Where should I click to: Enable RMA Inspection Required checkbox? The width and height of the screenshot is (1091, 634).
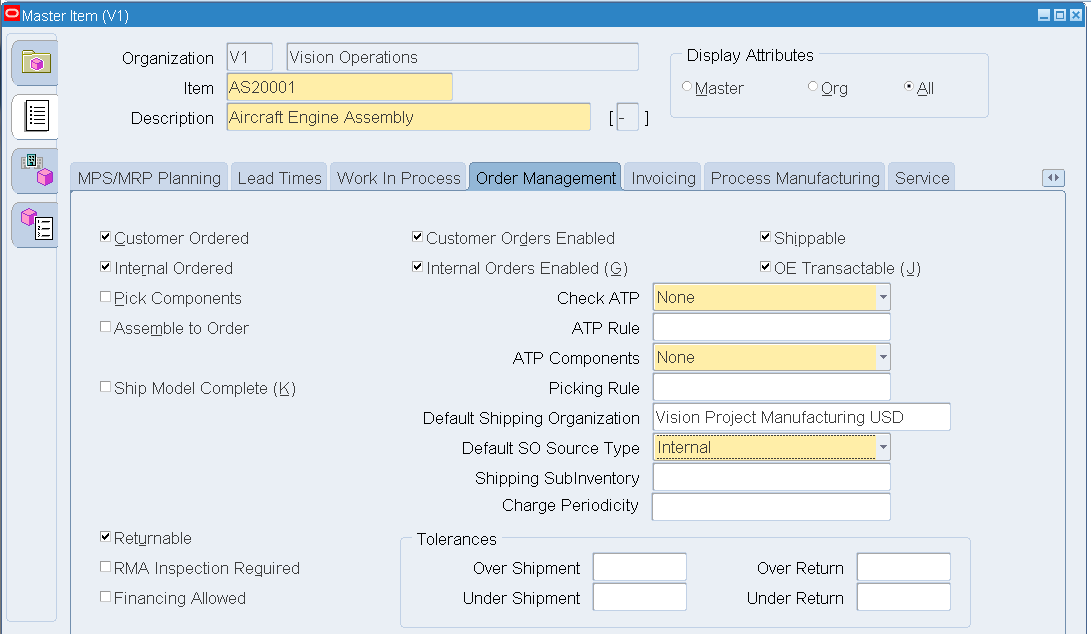[x=105, y=566]
